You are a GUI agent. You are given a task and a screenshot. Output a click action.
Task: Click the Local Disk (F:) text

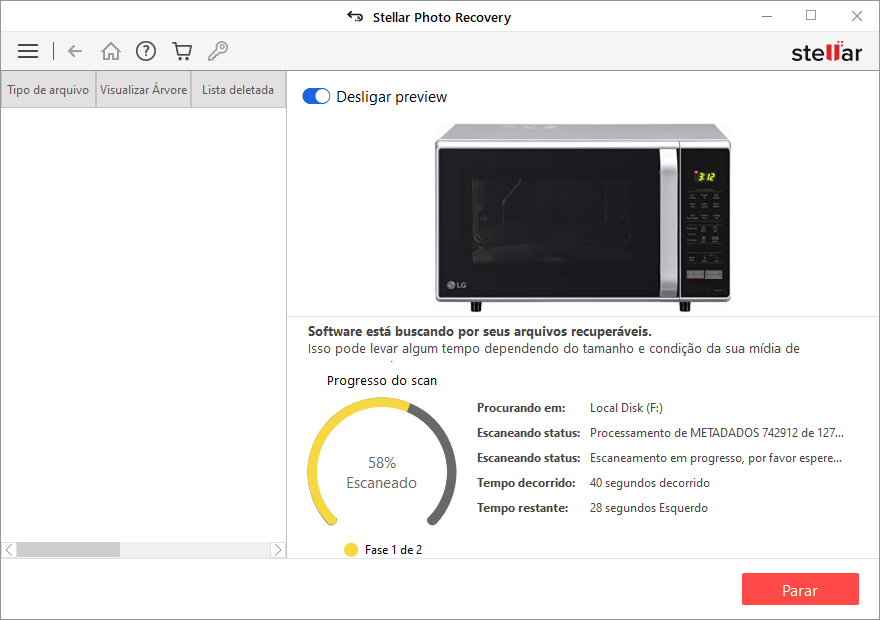coord(626,408)
